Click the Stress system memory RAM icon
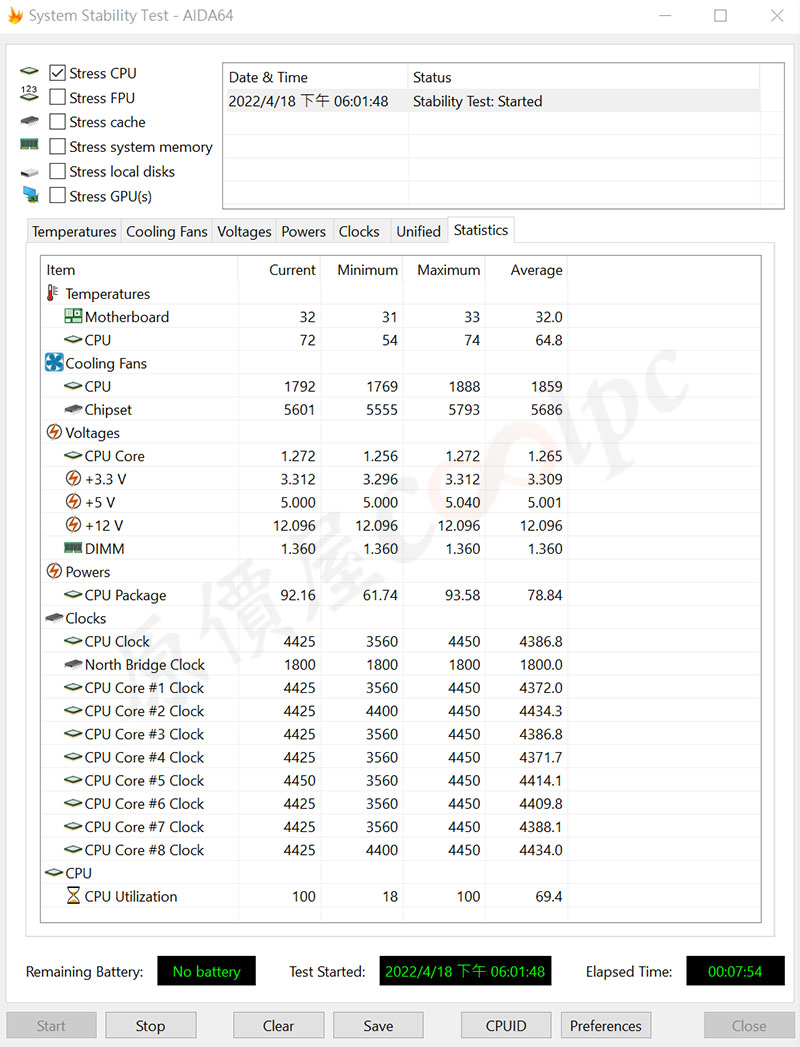 click(29, 144)
